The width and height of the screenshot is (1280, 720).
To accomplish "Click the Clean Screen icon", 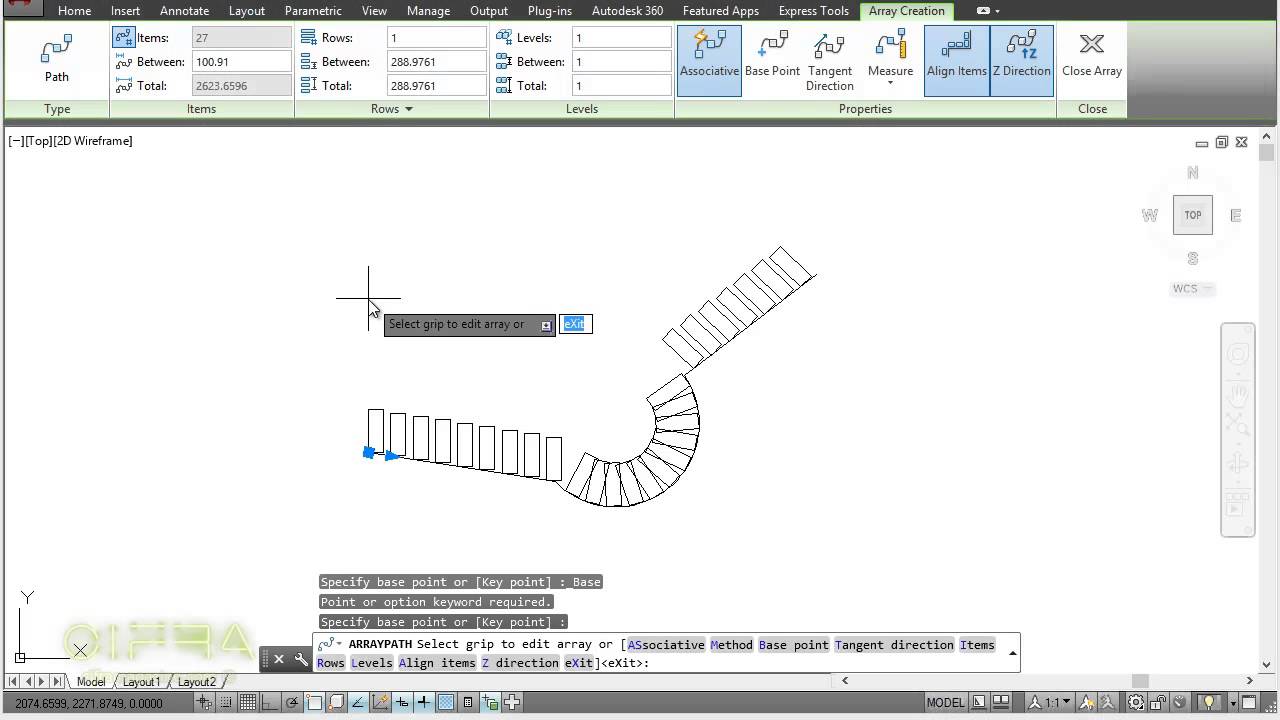I will click(1248, 702).
